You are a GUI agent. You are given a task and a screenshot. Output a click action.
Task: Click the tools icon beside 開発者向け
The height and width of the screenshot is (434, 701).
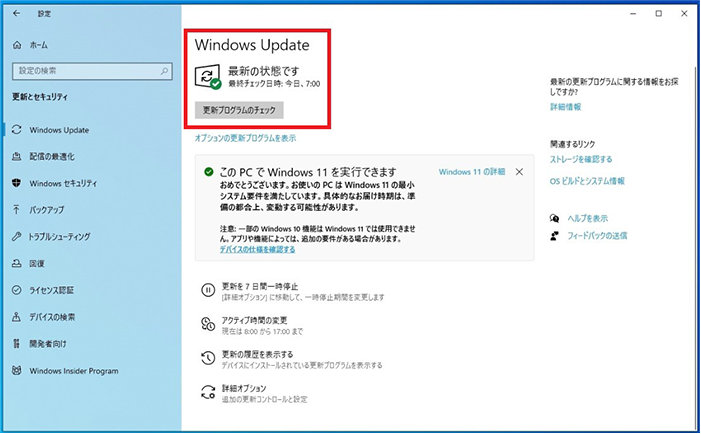point(17,343)
